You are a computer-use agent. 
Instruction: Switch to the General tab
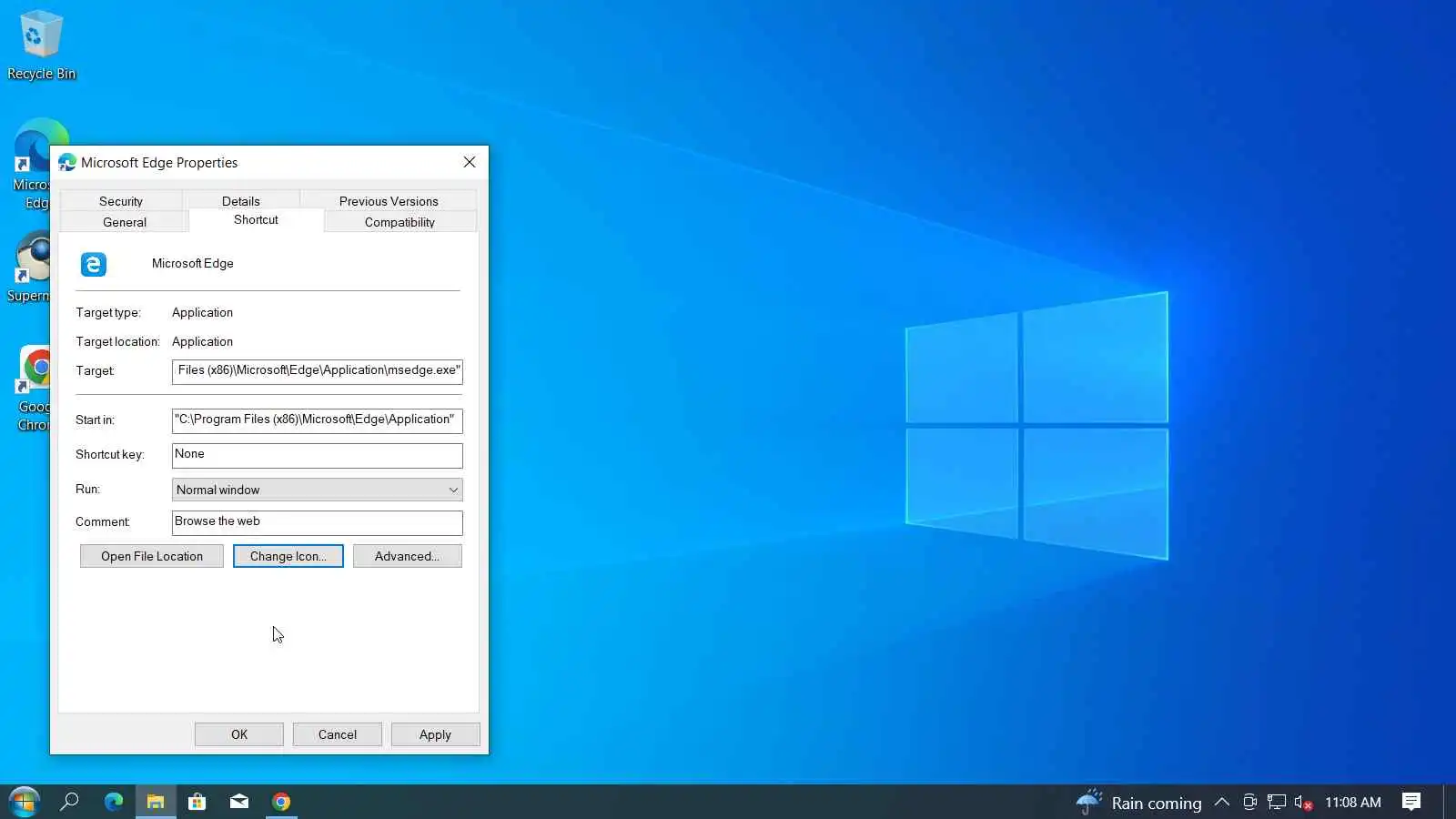[125, 222]
